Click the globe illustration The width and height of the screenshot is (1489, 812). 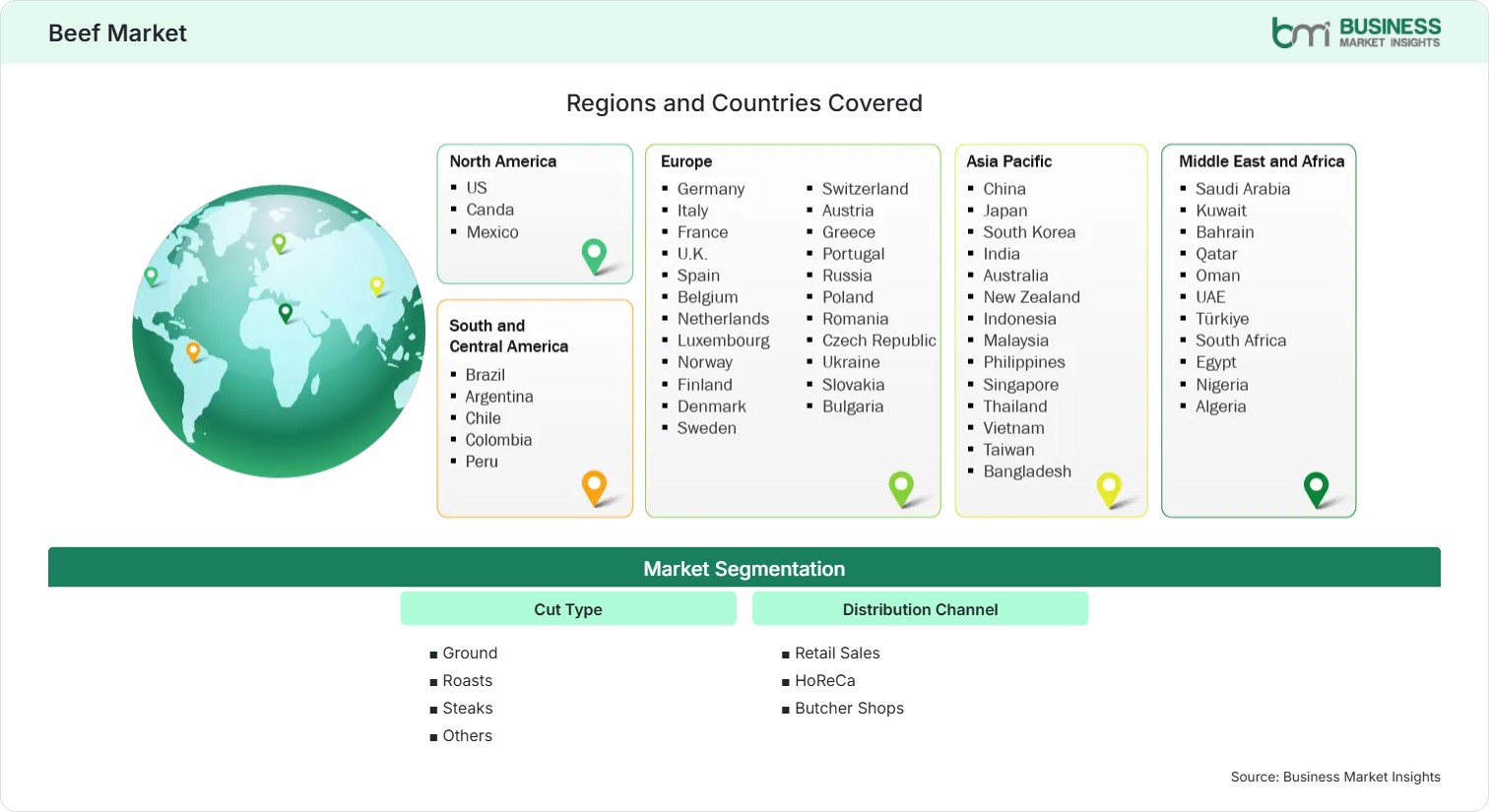(279, 331)
